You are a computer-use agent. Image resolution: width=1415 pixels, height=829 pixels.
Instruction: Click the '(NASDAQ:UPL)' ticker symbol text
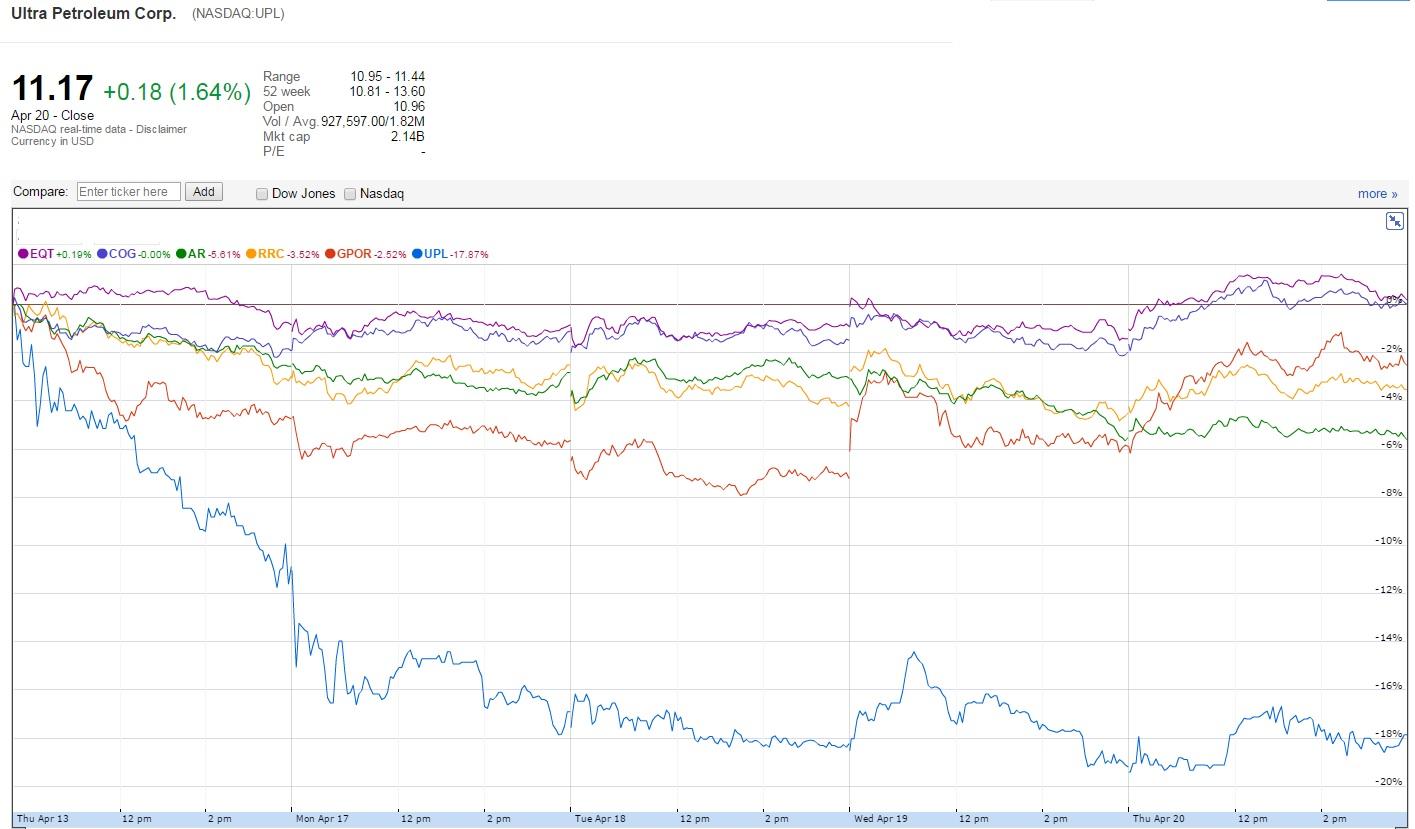coord(239,15)
